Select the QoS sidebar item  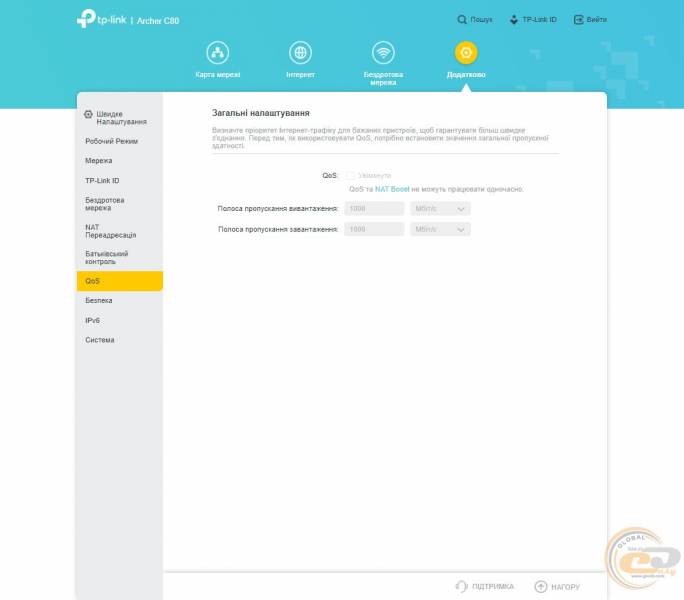[x=120, y=281]
